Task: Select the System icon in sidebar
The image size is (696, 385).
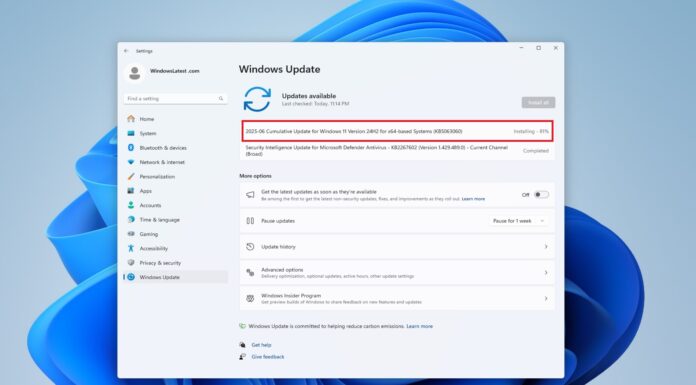Action: [130, 133]
